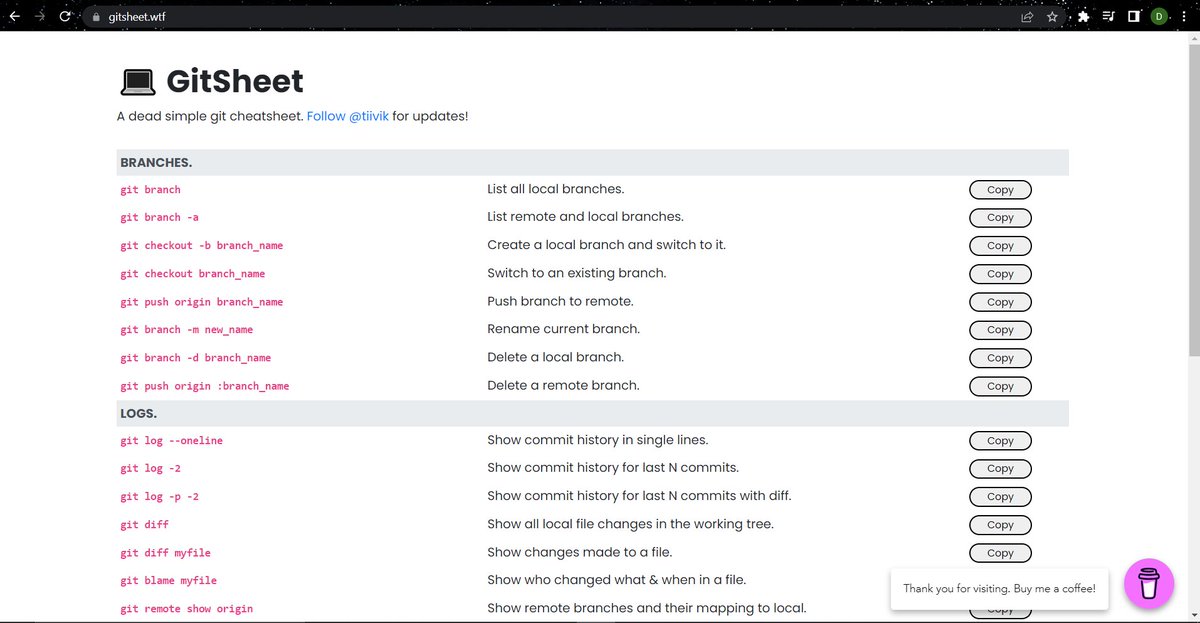Click the 'git remote show origin' command text
The height and width of the screenshot is (623, 1200).
click(x=187, y=608)
